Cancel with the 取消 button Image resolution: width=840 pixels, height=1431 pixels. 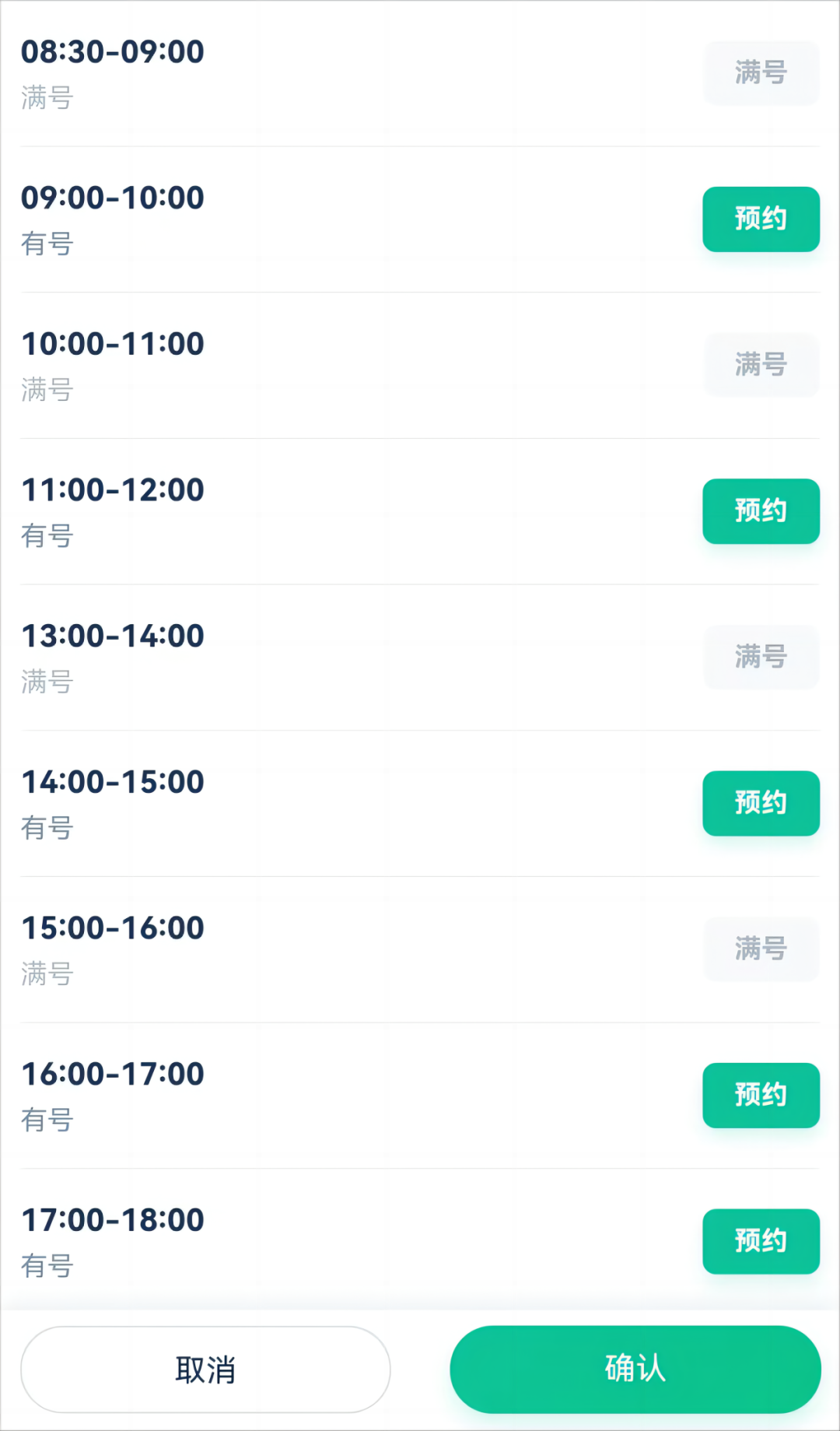coord(205,1370)
